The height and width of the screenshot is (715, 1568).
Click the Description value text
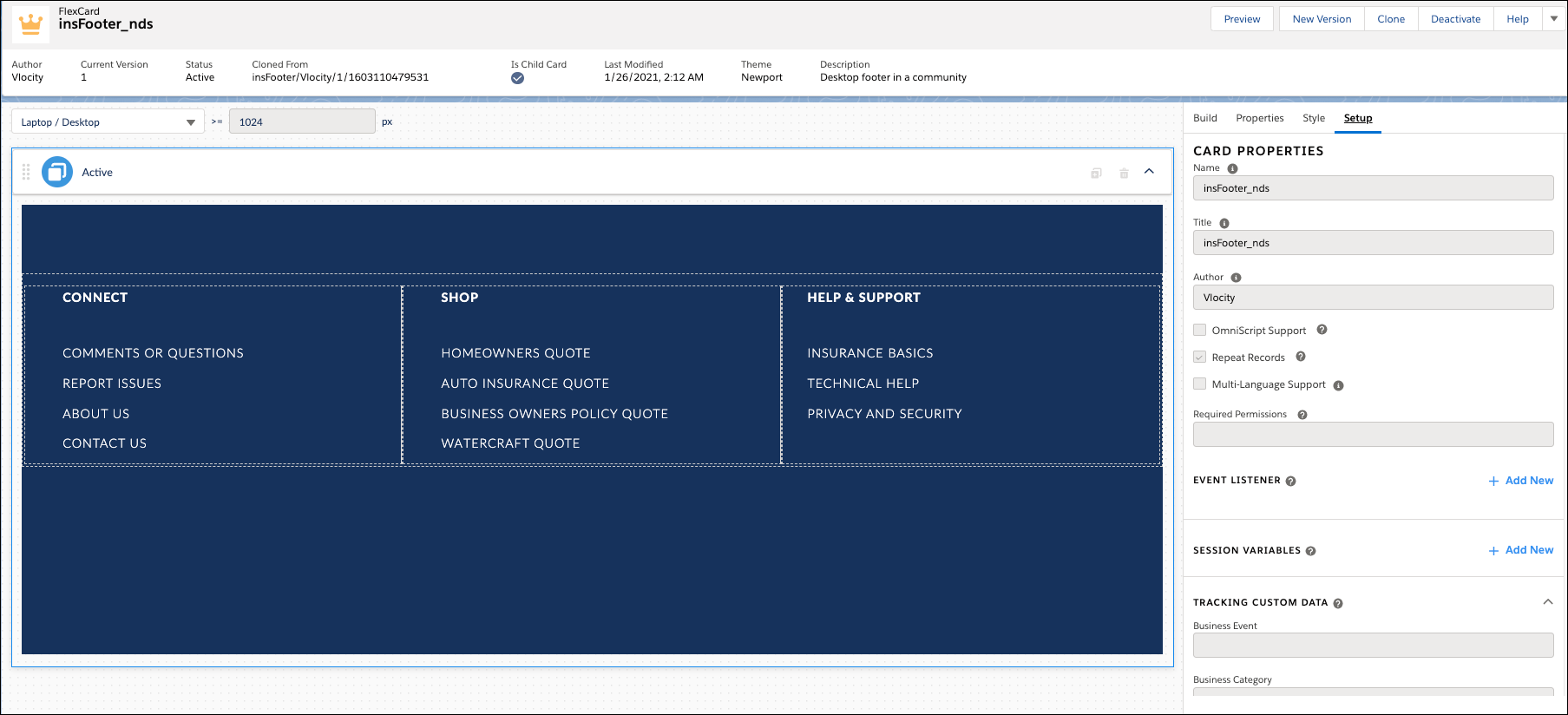pos(893,77)
